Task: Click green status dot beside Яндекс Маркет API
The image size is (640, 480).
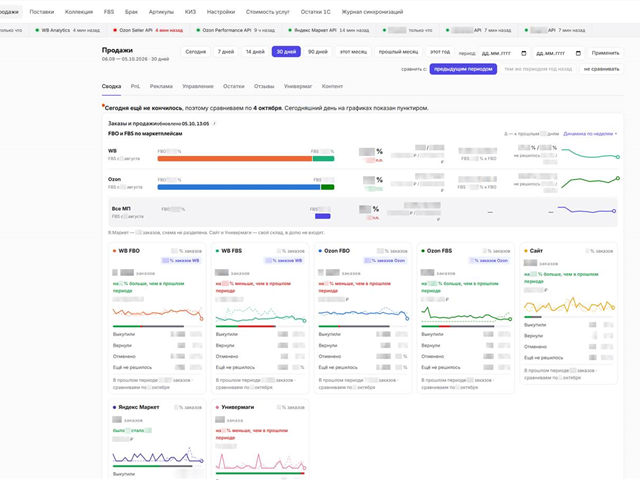Action: click(x=290, y=30)
